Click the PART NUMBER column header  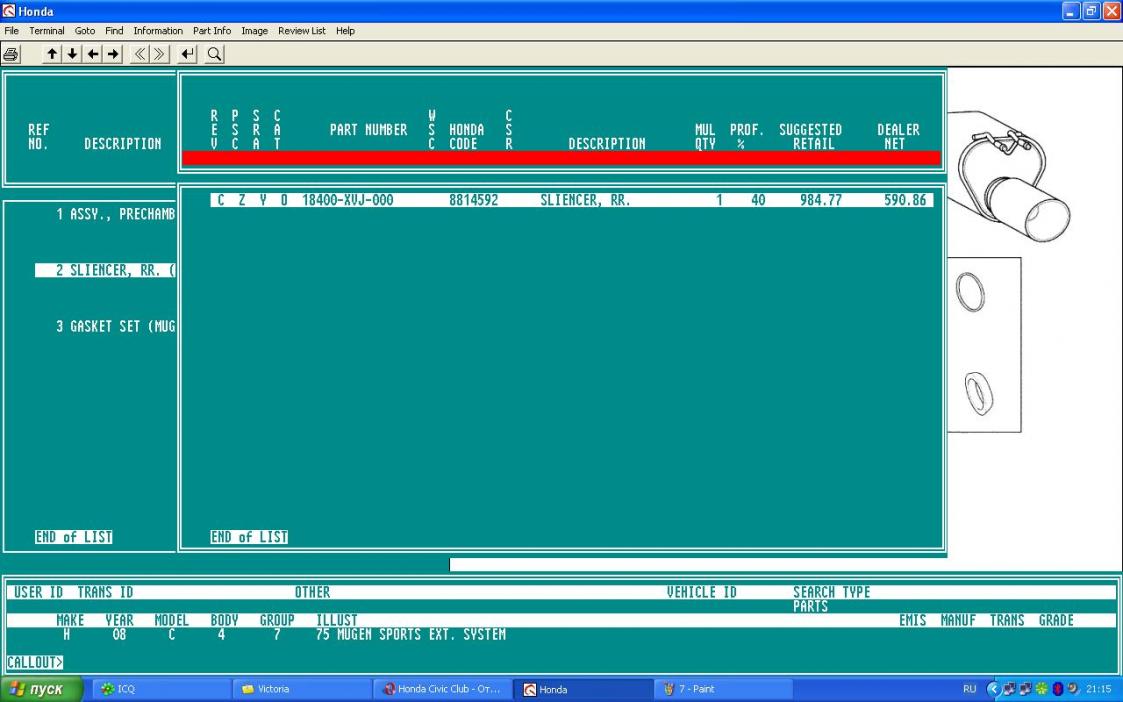(x=368, y=130)
